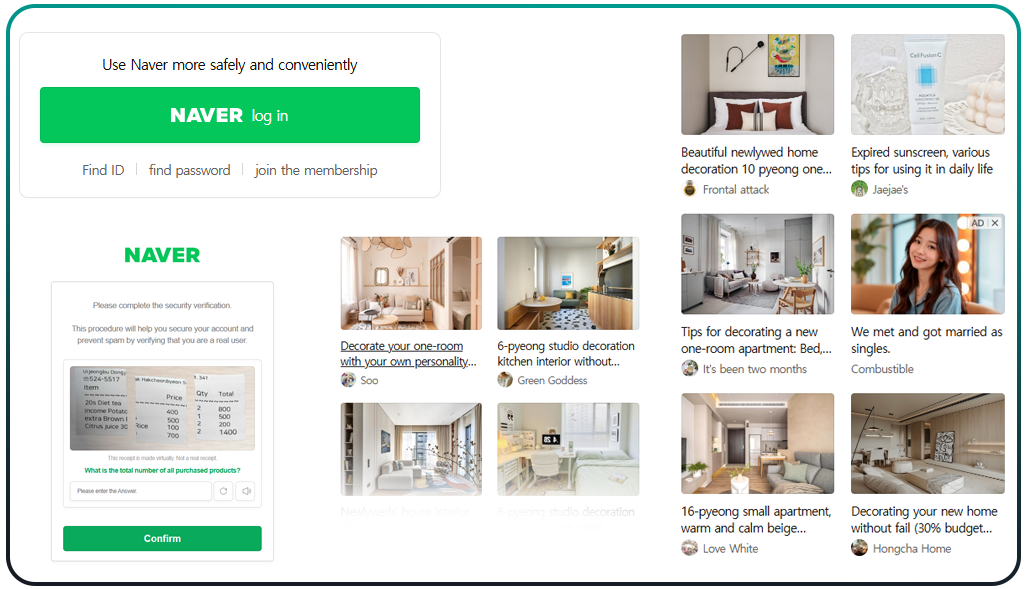Close the ad with the X icon
The image size is (1026, 589).
tap(995, 223)
